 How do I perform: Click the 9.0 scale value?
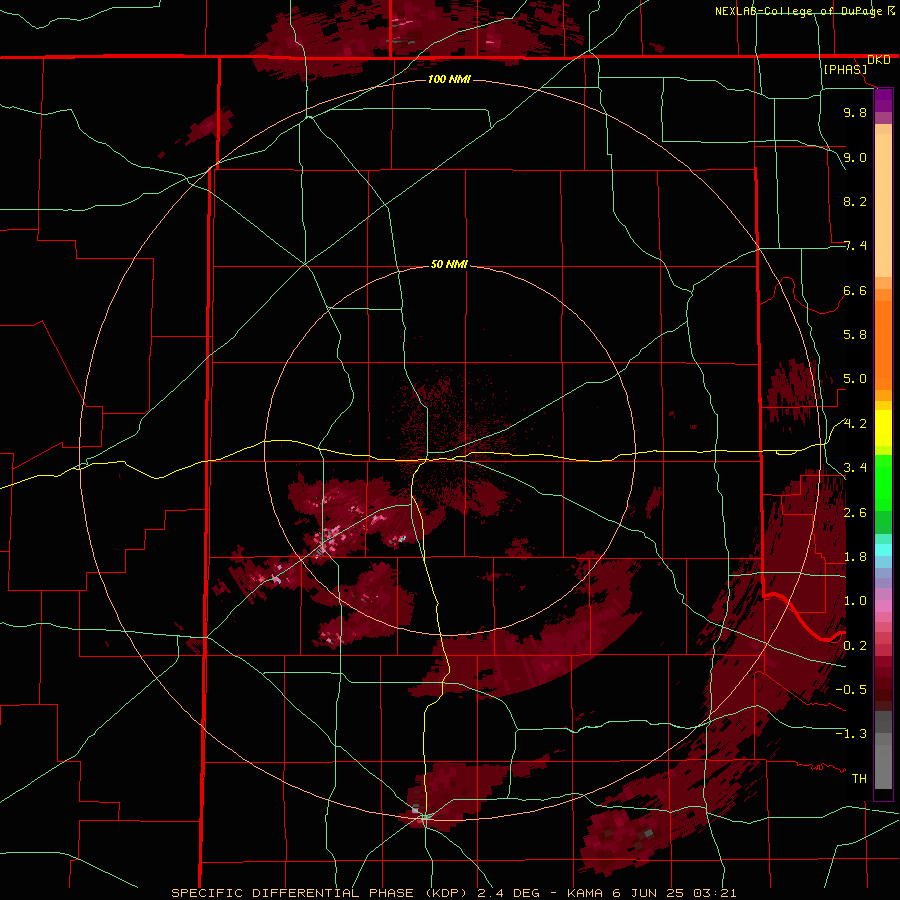855,157
